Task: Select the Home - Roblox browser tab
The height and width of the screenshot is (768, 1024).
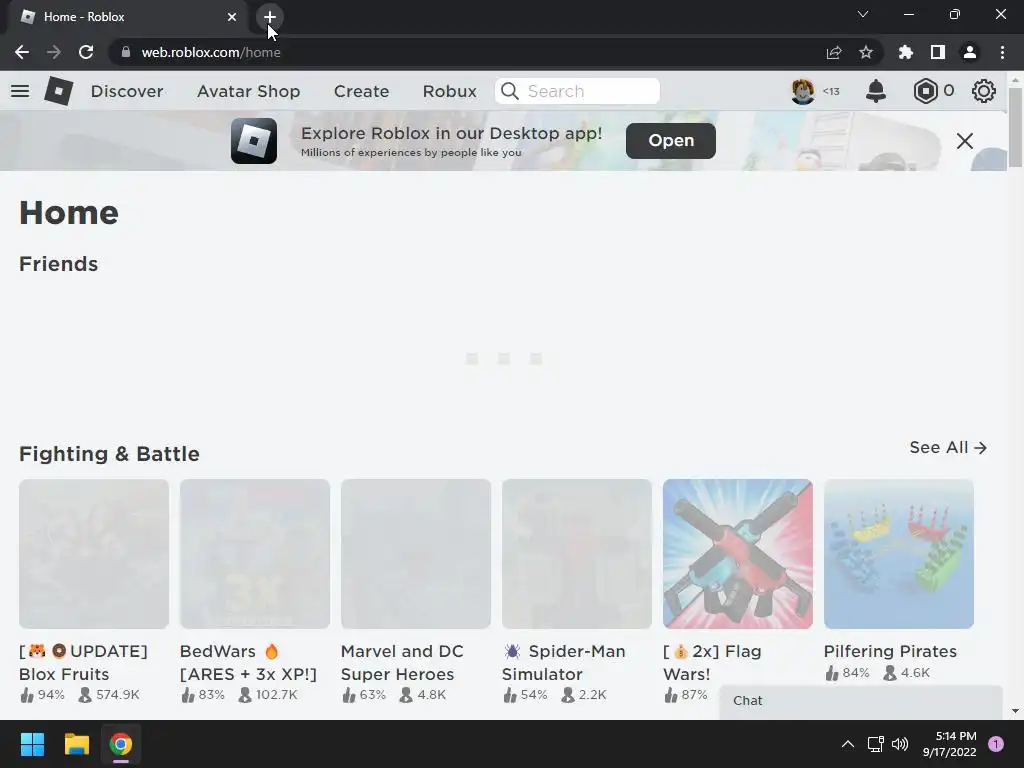Action: click(127, 17)
